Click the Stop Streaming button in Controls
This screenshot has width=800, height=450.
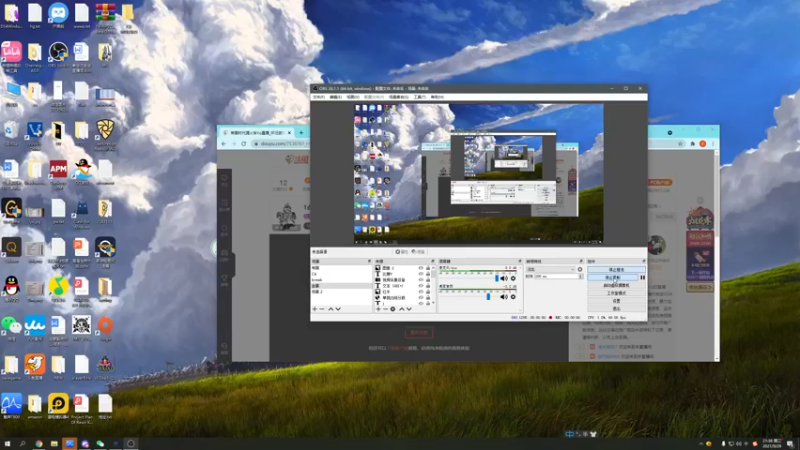[616, 269]
